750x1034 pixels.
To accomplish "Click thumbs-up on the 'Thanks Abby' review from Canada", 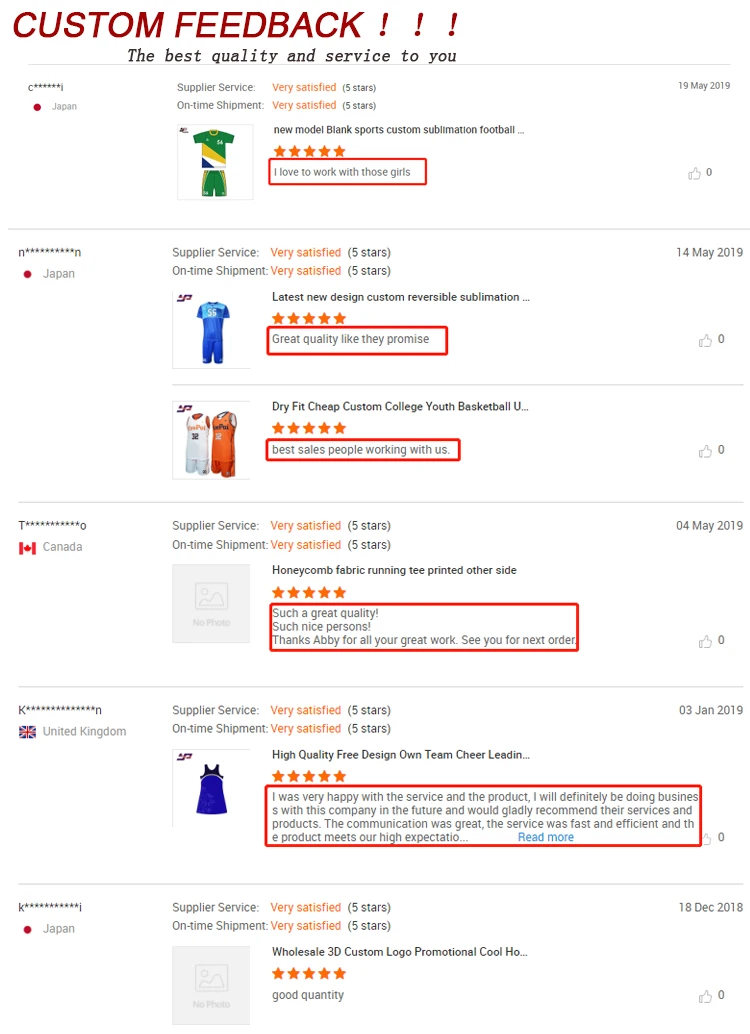I will pyautogui.click(x=705, y=641).
